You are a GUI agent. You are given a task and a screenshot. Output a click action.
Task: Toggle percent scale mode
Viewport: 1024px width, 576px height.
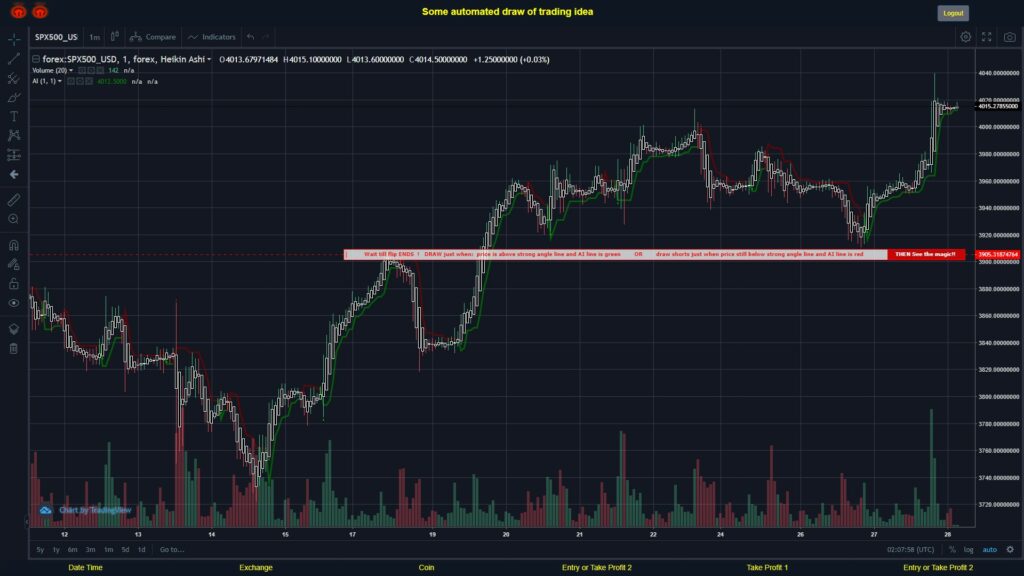[952, 550]
